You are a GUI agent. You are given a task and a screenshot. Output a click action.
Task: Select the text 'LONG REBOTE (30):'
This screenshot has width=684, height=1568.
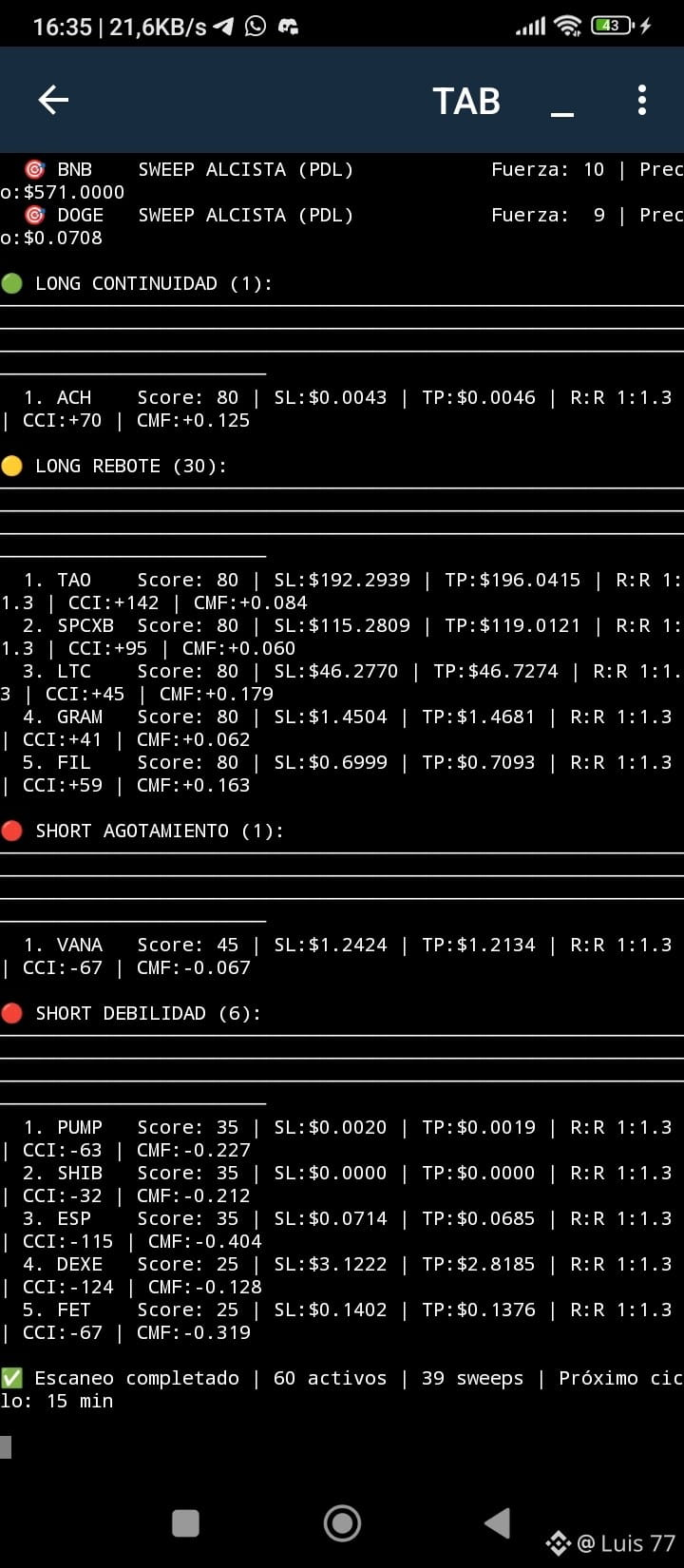pyautogui.click(x=131, y=466)
